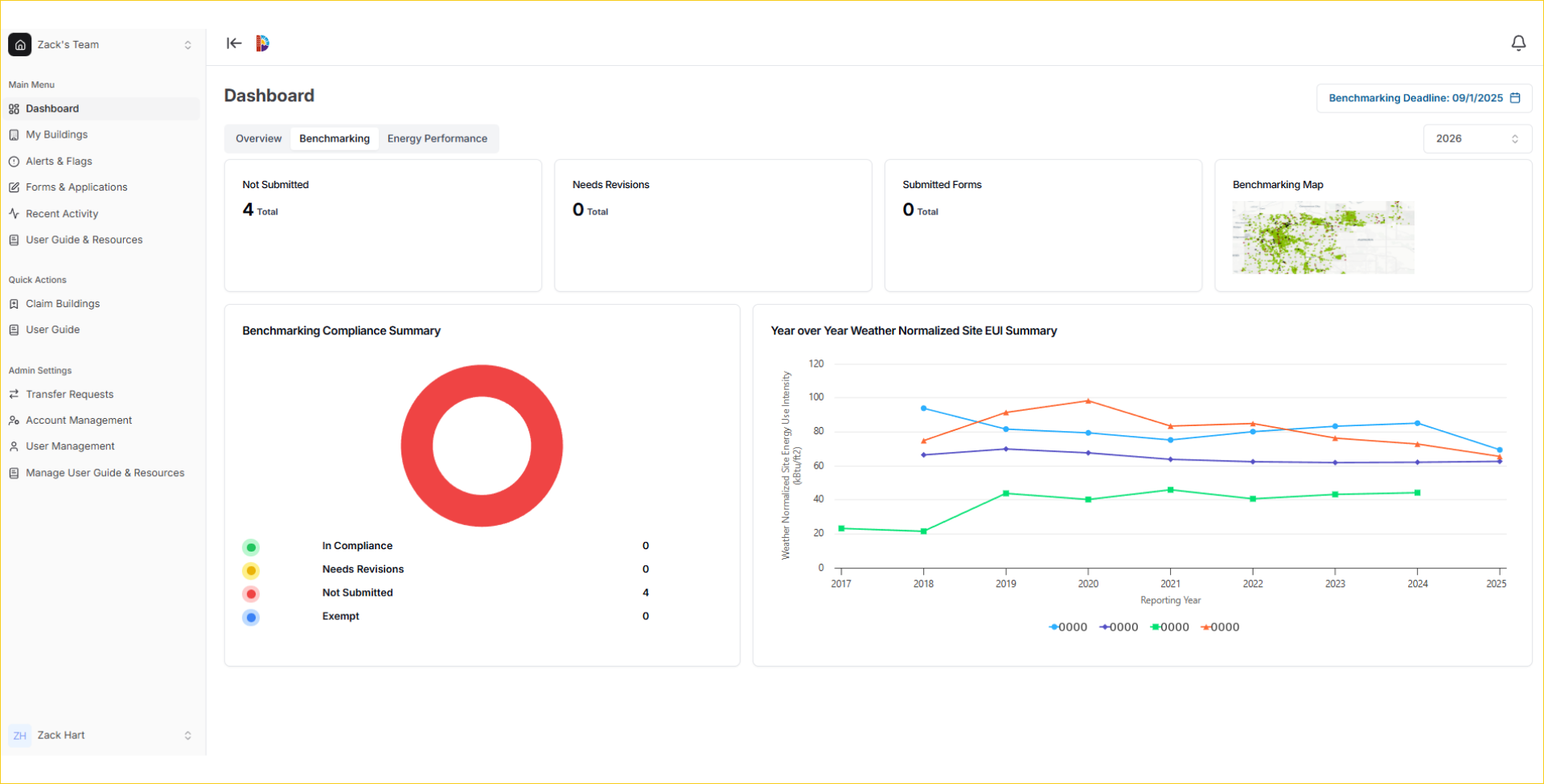Click the blue Exempt legend dot

click(251, 618)
